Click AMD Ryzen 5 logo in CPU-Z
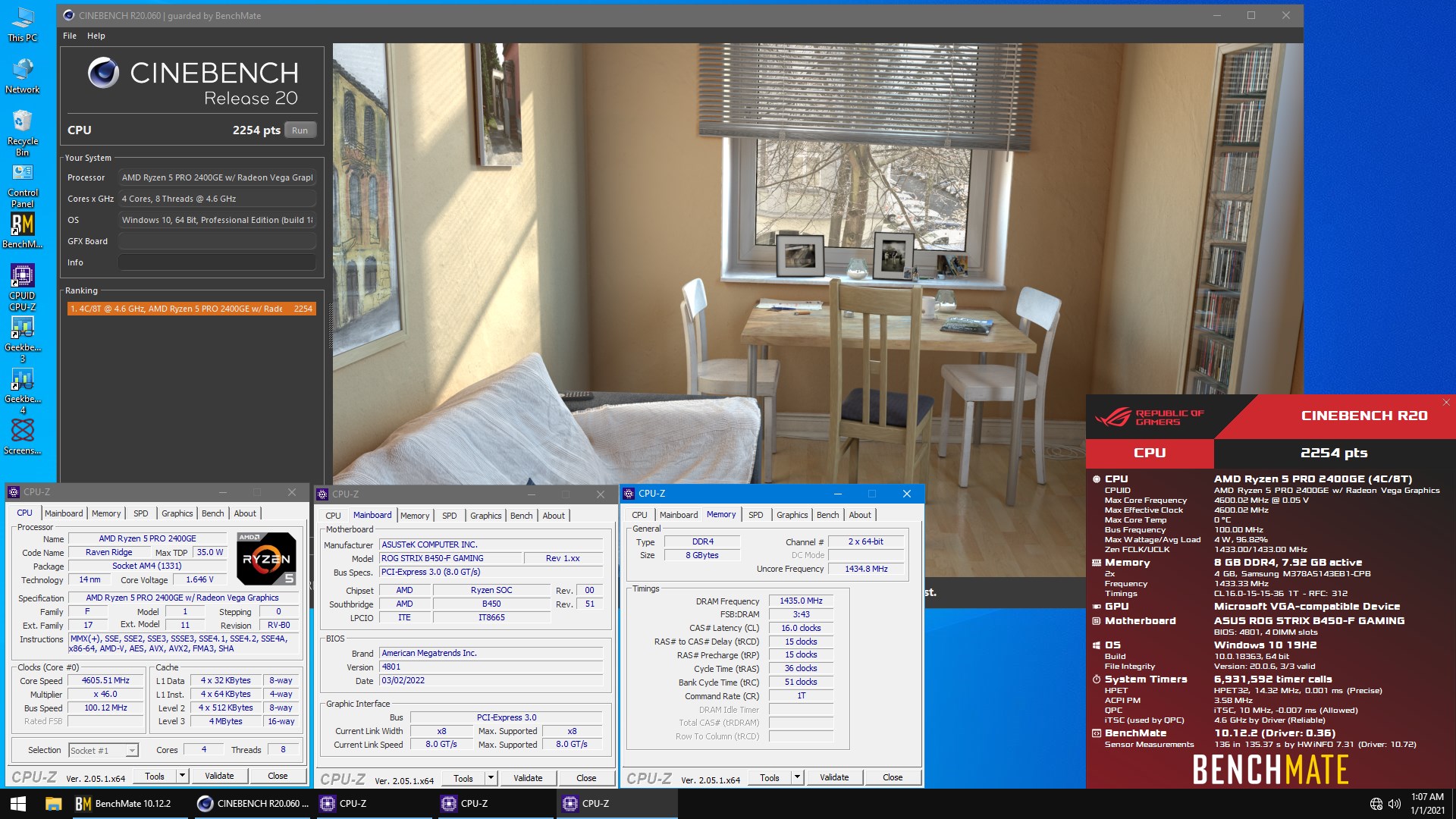Viewport: 1456px width, 819px height. [x=266, y=559]
